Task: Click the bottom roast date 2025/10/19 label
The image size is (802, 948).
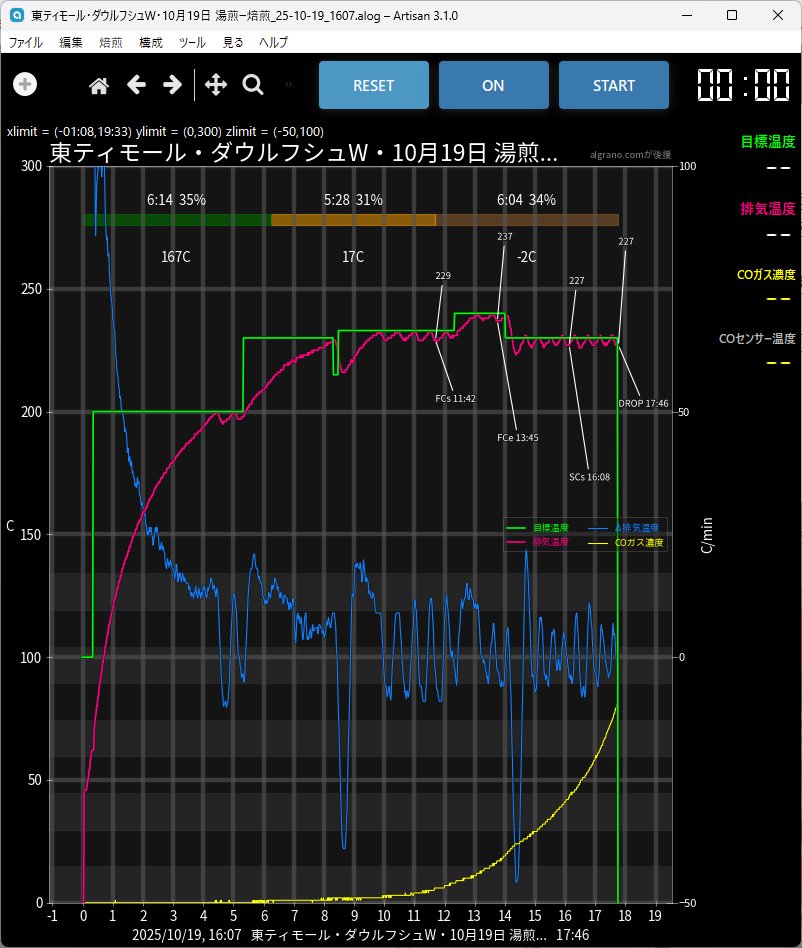Action: (x=187, y=935)
